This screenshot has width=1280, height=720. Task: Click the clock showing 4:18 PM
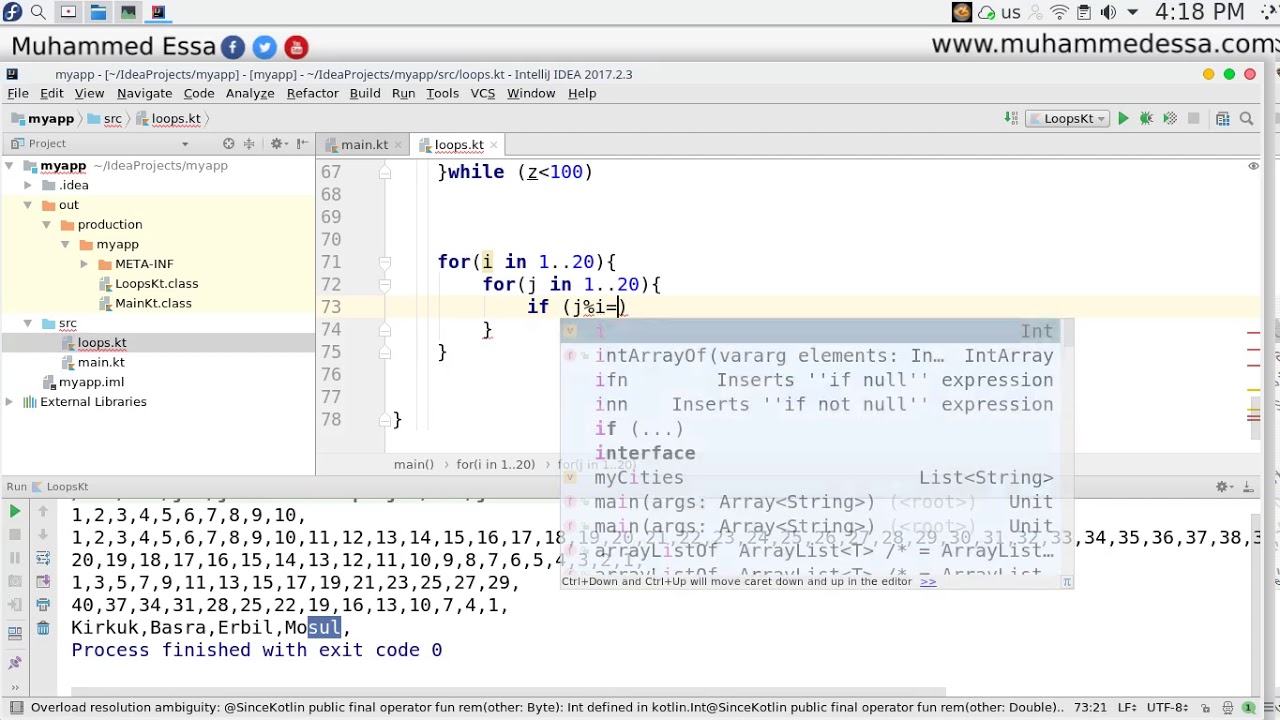(x=1200, y=13)
